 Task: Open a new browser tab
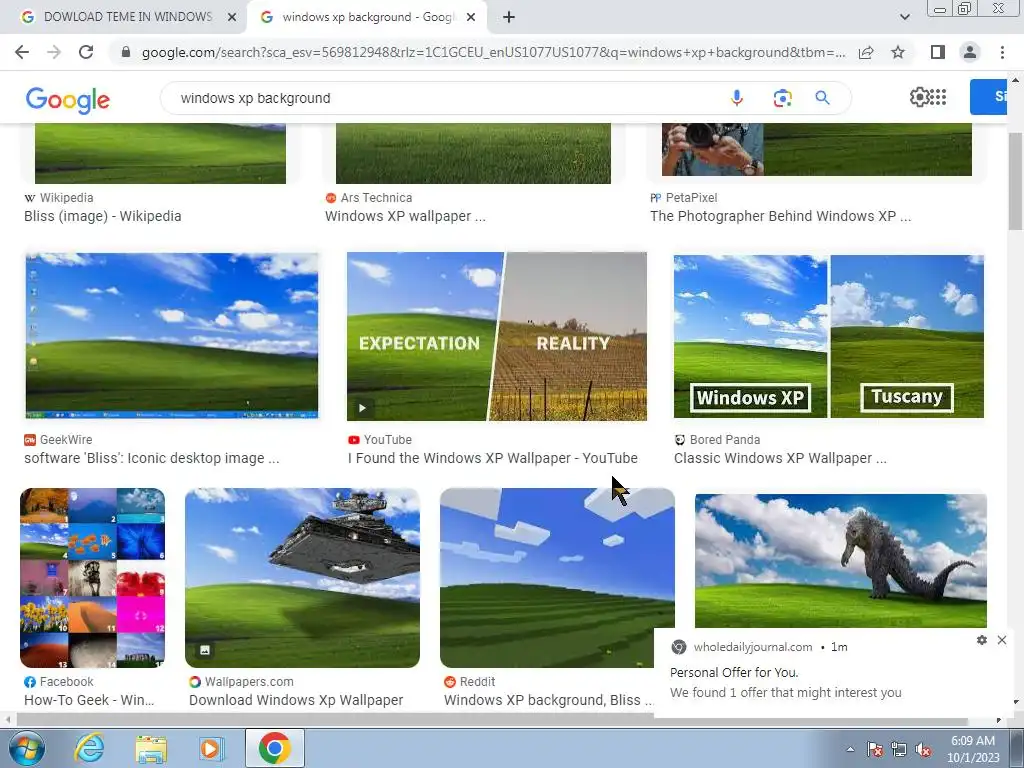click(x=509, y=17)
